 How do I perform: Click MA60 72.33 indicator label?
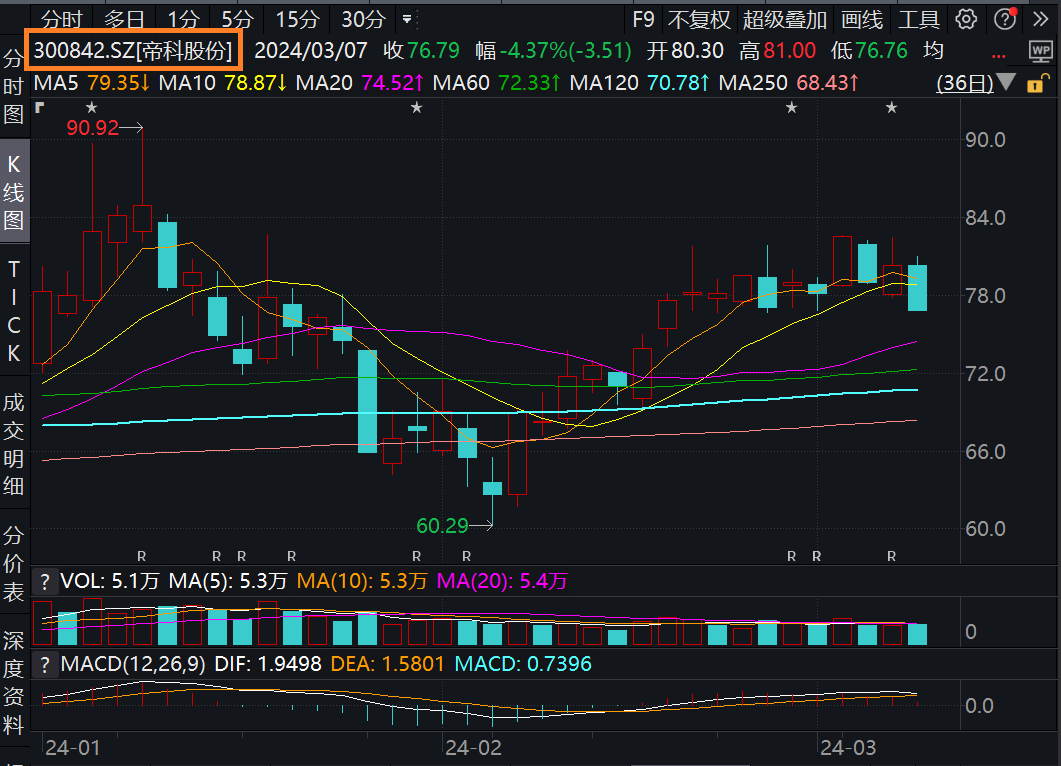[497, 83]
